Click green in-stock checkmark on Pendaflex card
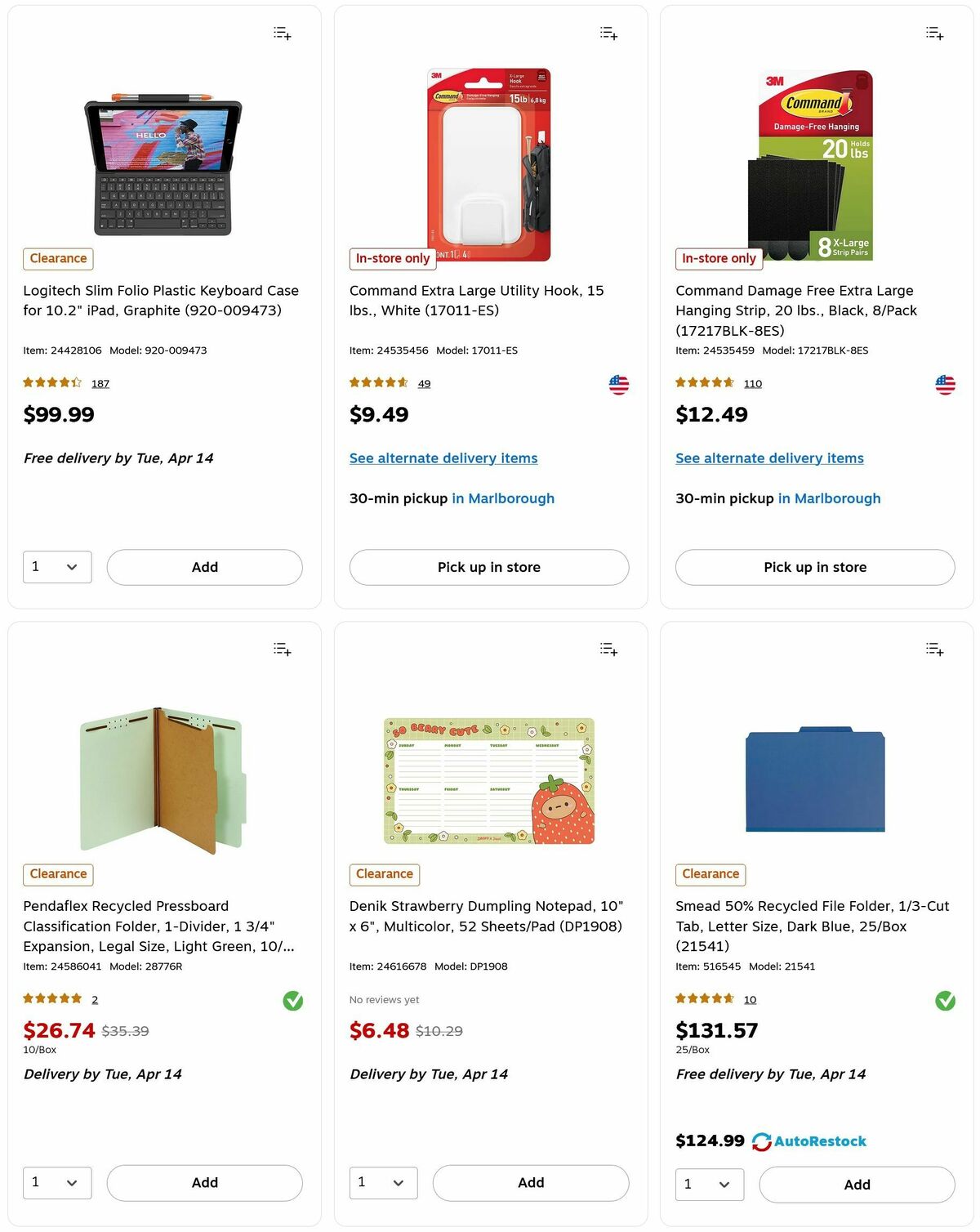This screenshot has height=1232, width=980. click(293, 1000)
